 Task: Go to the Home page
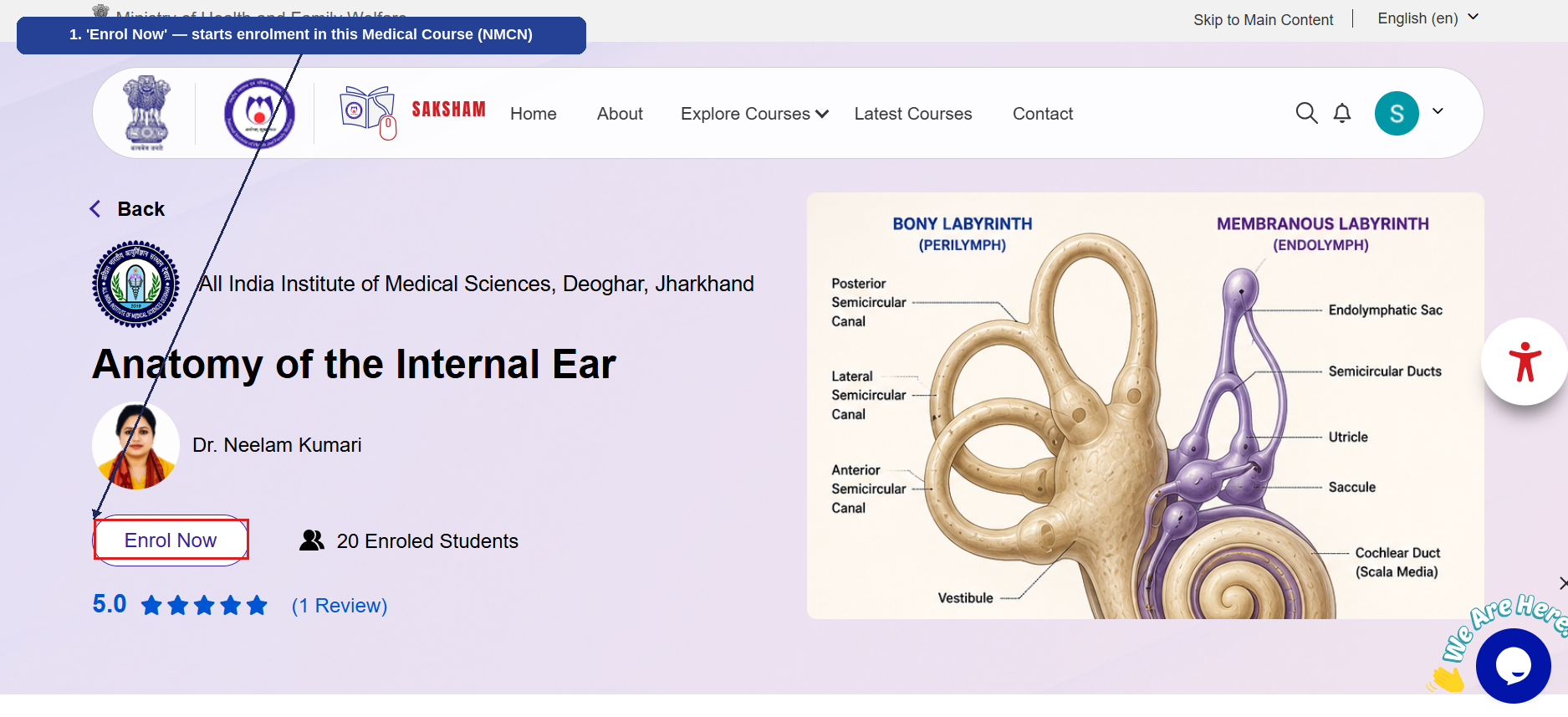(534, 114)
